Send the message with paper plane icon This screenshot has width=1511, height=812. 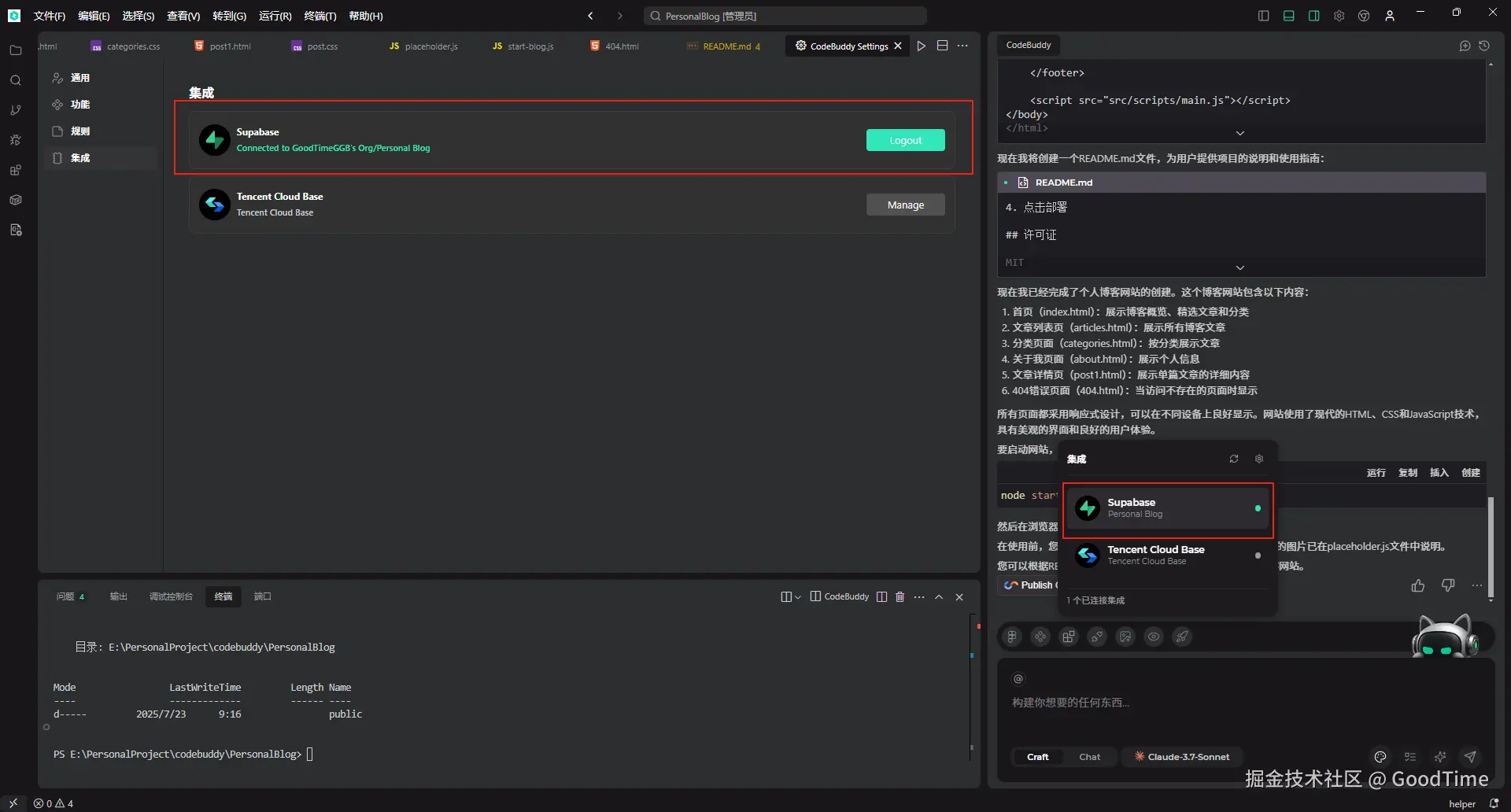(x=1470, y=757)
